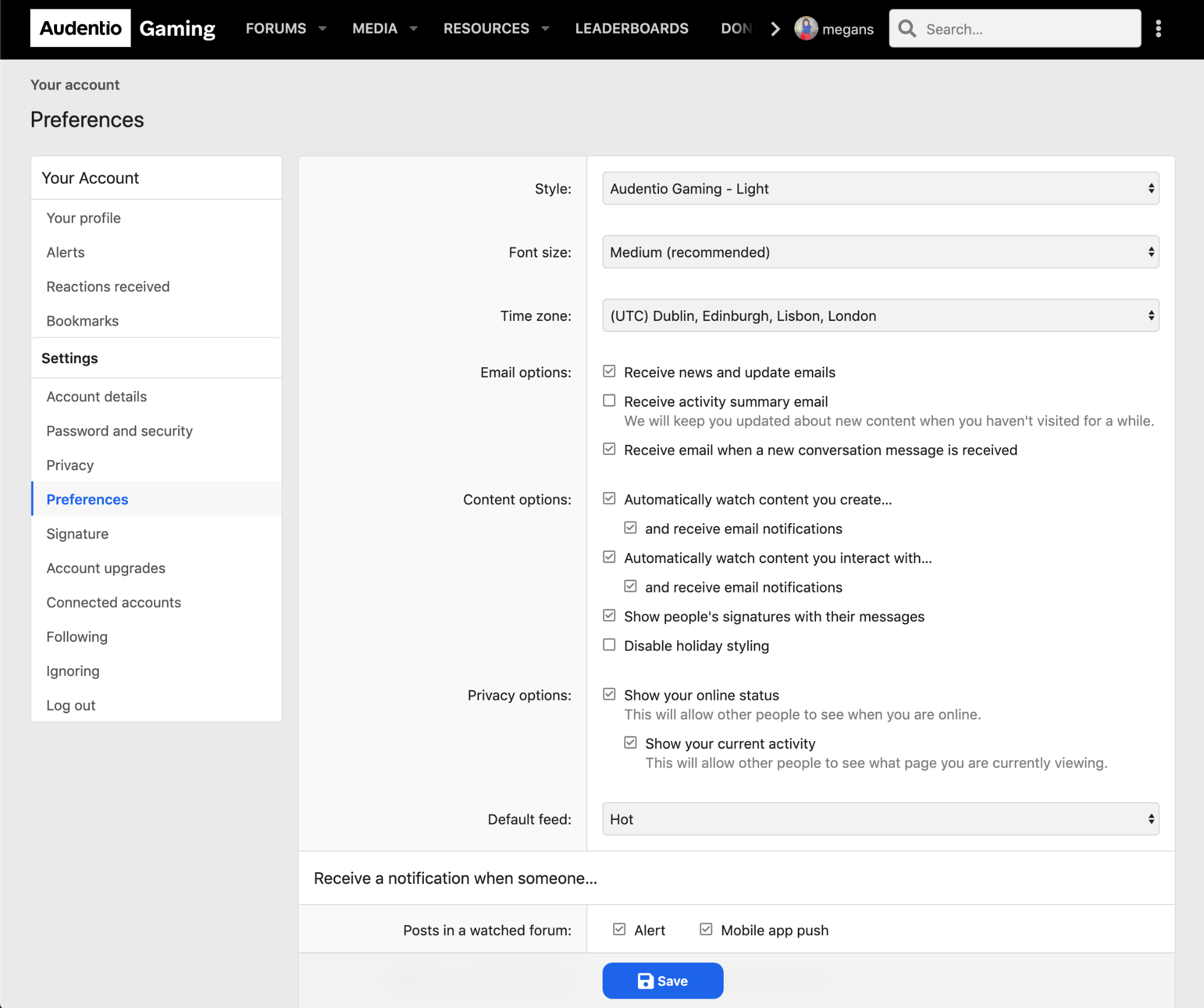This screenshot has width=1204, height=1008.
Task: Click the nav scroll-right chevron arrow
Action: pos(775,29)
